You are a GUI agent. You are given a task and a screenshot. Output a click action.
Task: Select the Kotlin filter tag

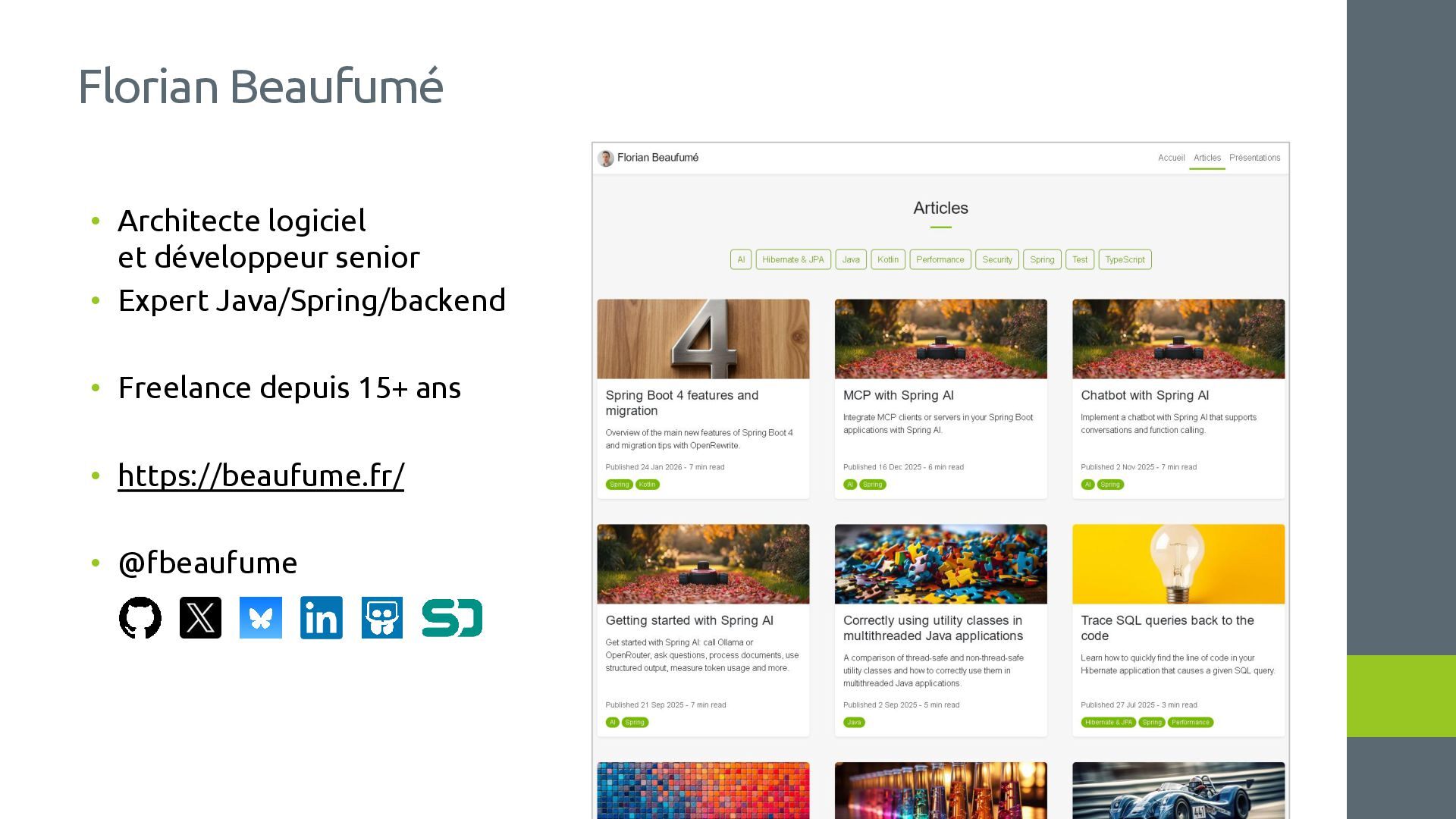click(887, 259)
